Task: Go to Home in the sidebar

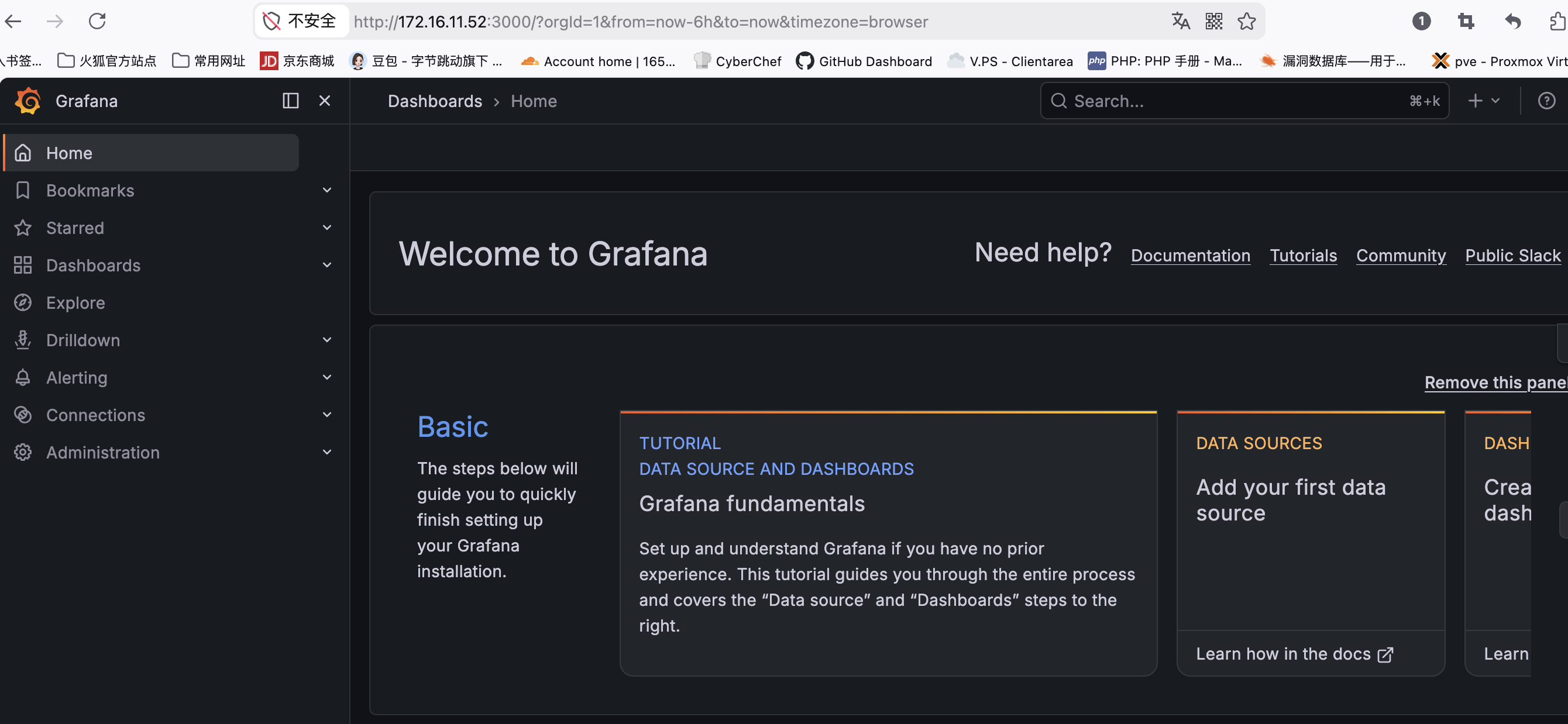Action: coord(70,153)
